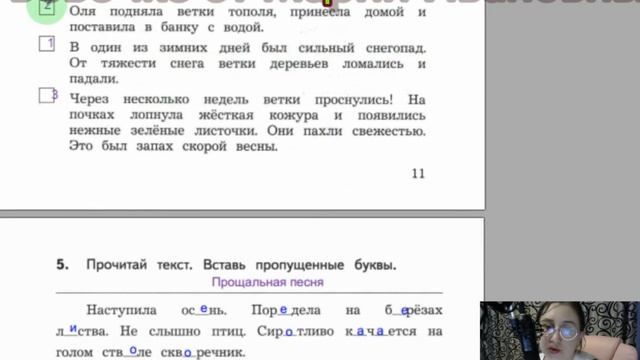This screenshot has width=640, height=360.
Task: Click the text "поставила в банку с водой."
Action: (x=167, y=27)
